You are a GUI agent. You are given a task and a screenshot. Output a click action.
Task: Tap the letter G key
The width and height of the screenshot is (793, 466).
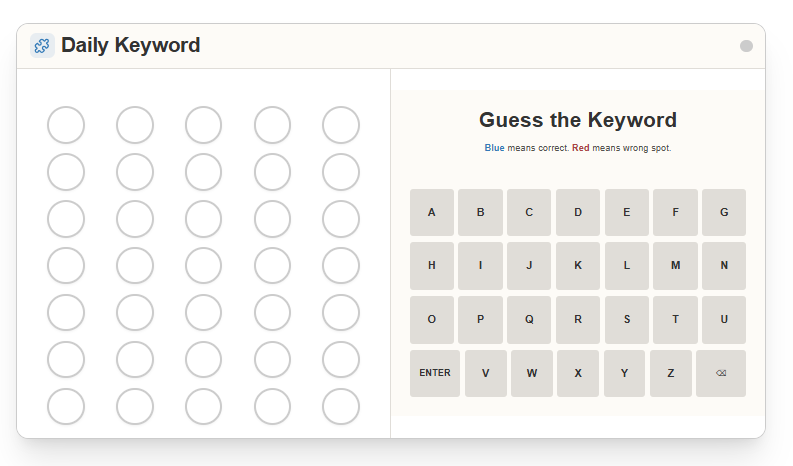point(724,212)
